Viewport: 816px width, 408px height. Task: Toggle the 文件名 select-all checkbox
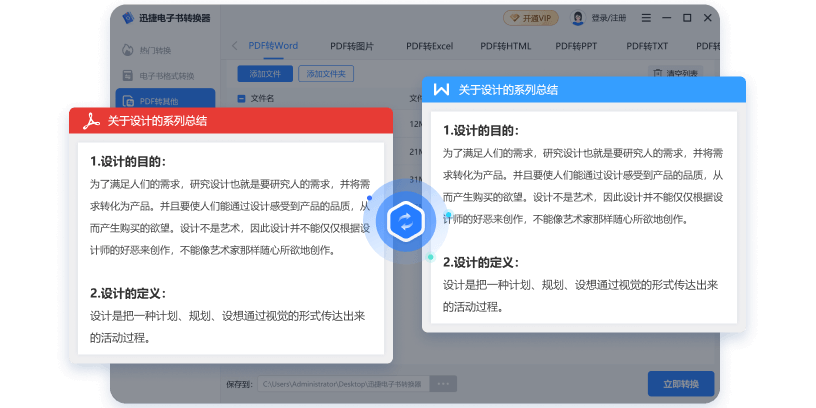pos(241,99)
